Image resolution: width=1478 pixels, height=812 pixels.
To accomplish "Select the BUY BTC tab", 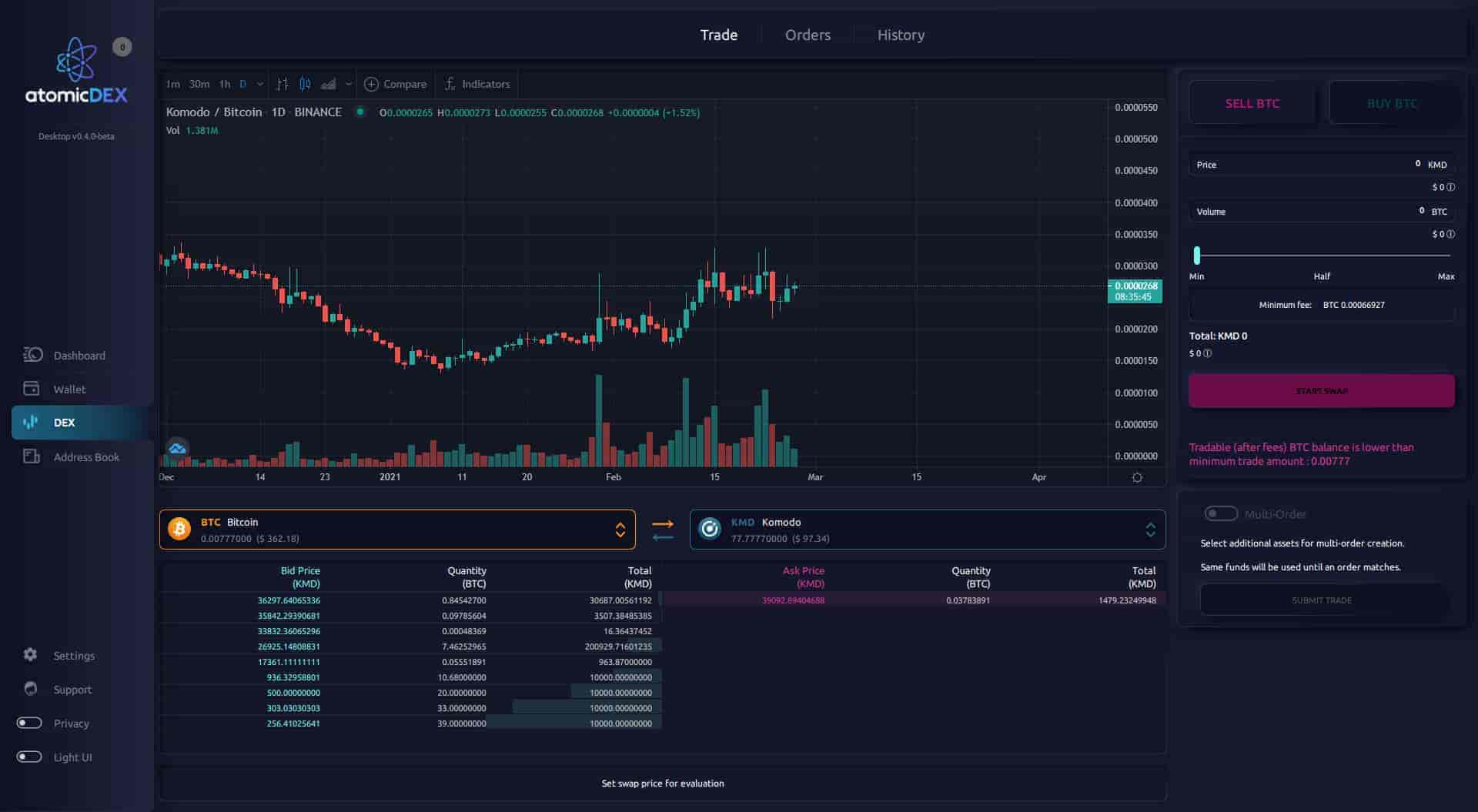I will [x=1392, y=103].
